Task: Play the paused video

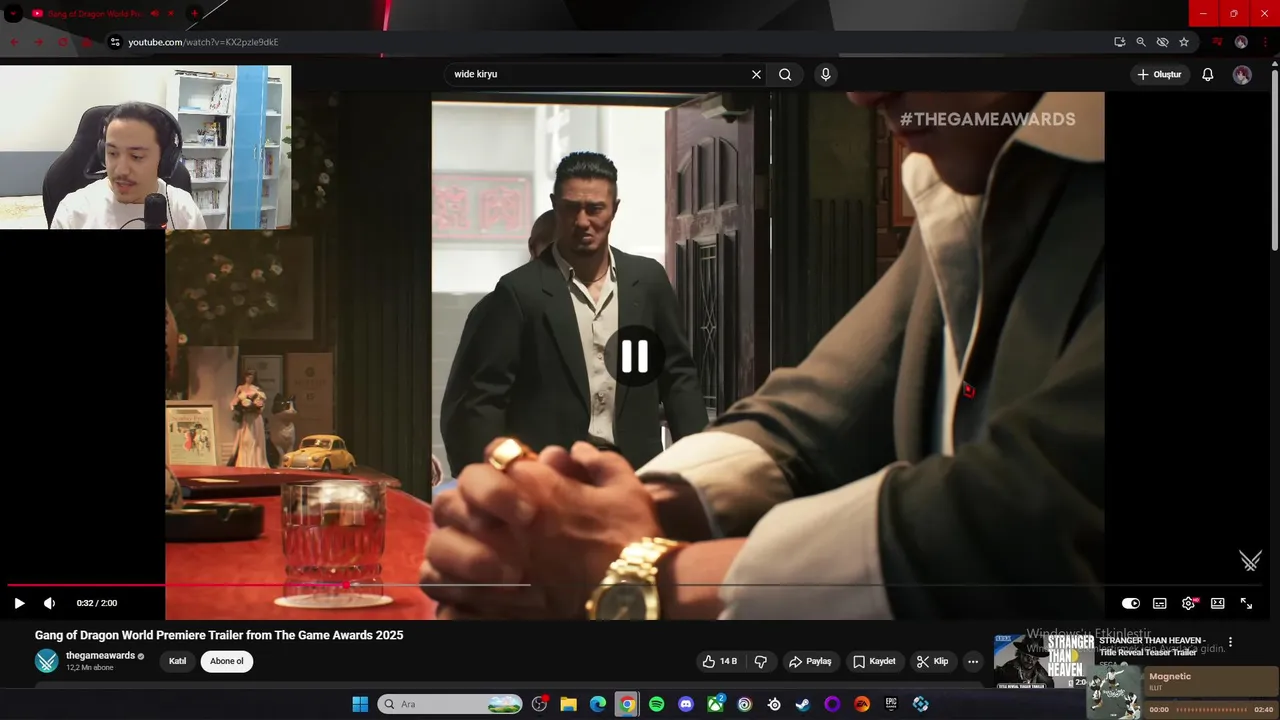Action: (x=19, y=603)
